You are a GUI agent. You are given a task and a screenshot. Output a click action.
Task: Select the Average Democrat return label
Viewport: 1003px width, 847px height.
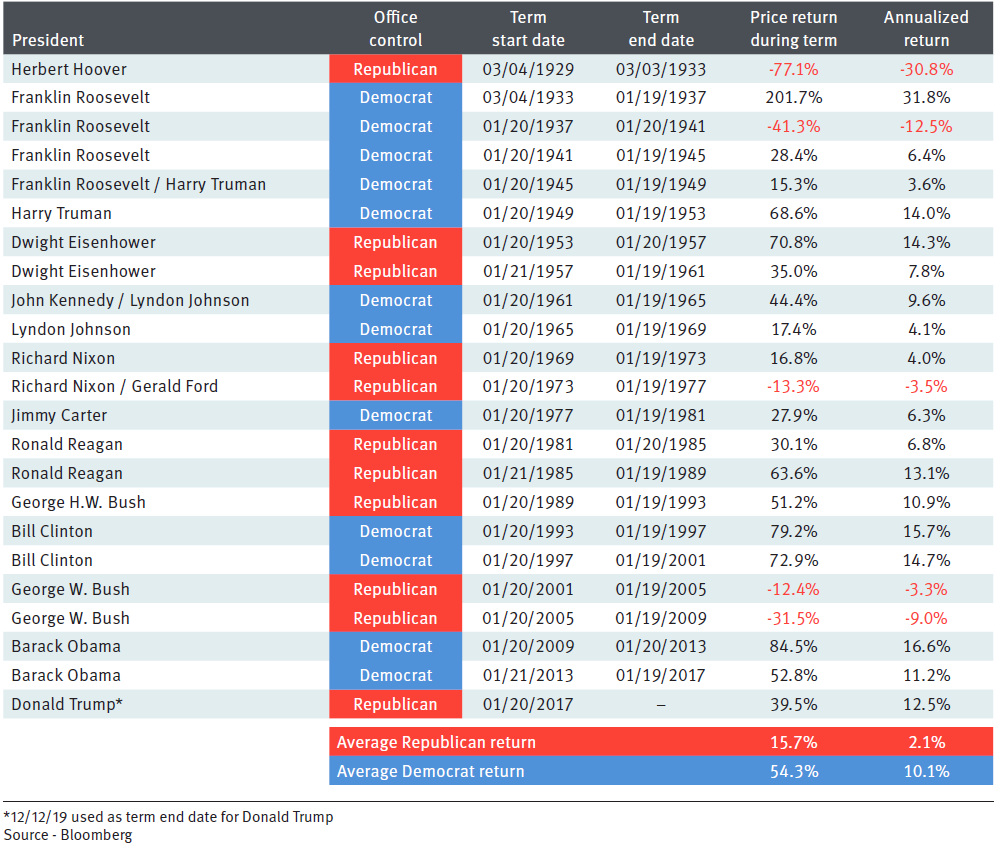(x=430, y=771)
